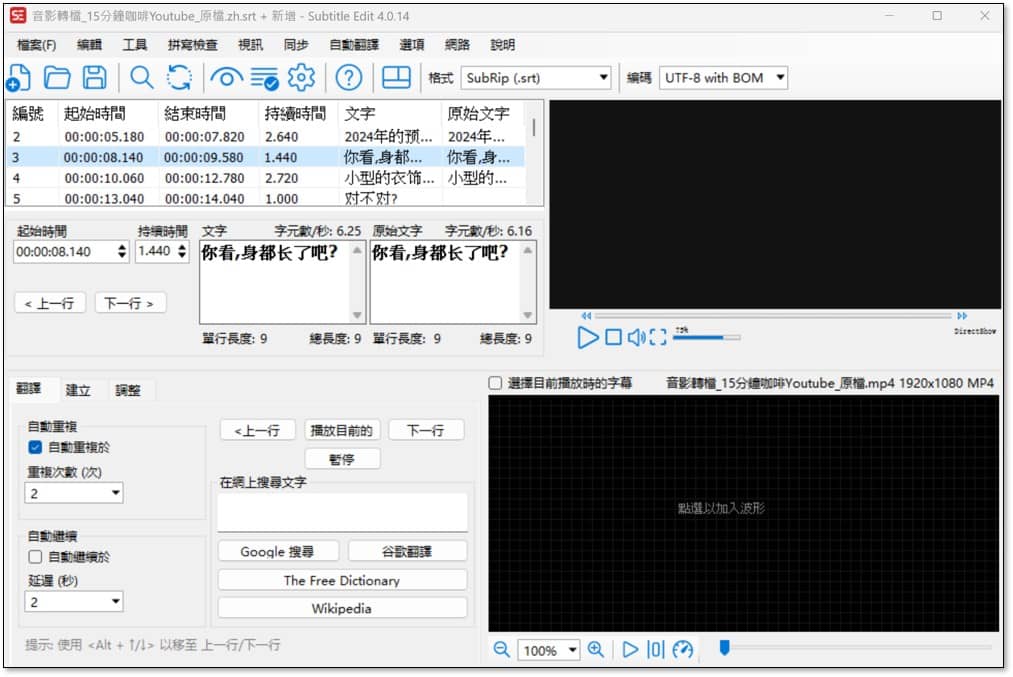The width and height of the screenshot is (1013, 677).
Task: Enable the 自動繼續於 checkbox
Action: coord(35,556)
